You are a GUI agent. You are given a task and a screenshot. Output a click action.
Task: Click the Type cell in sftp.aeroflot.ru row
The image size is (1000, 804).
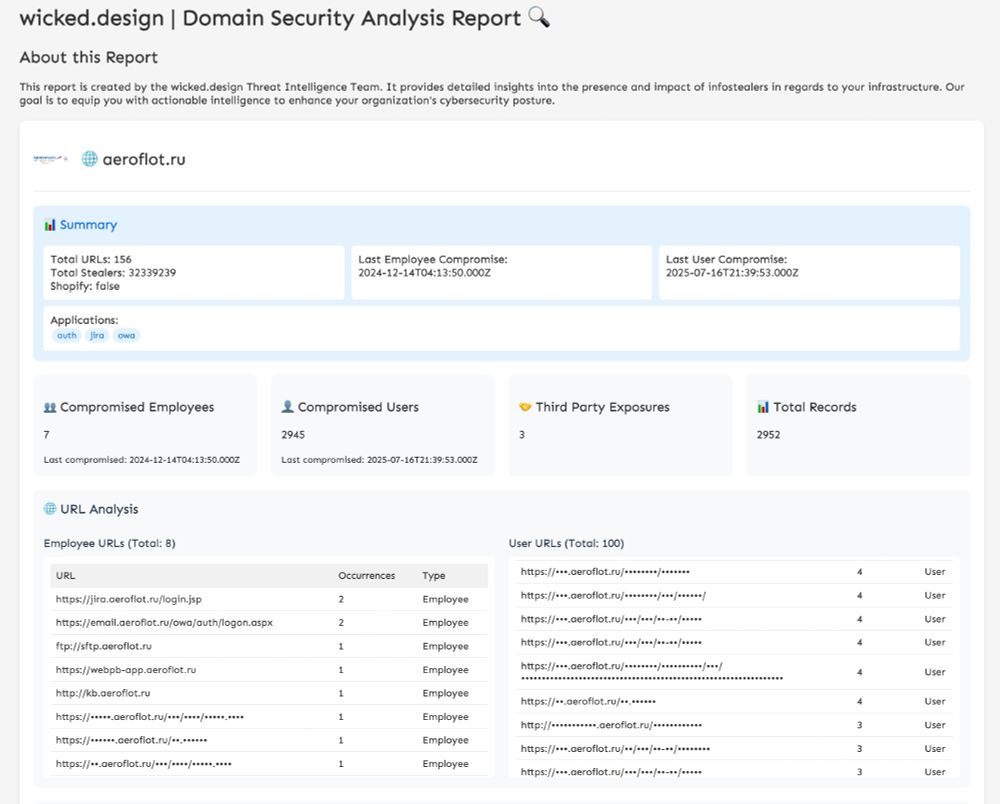tap(445, 647)
